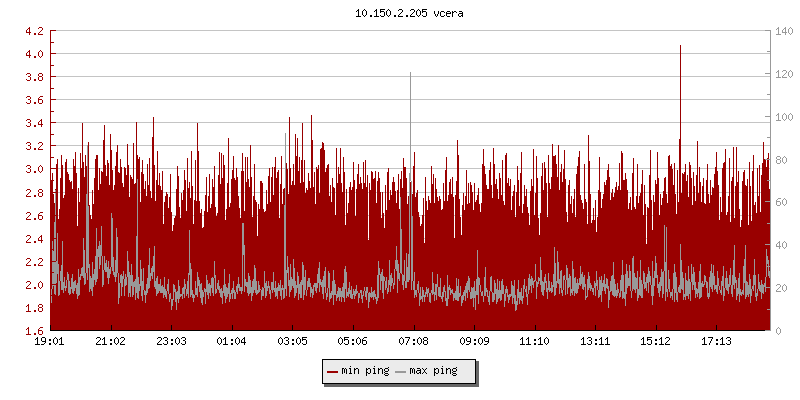This screenshot has height=400, width=800.
Task: Click the 140 value on right axis
Action: [x=784, y=31]
